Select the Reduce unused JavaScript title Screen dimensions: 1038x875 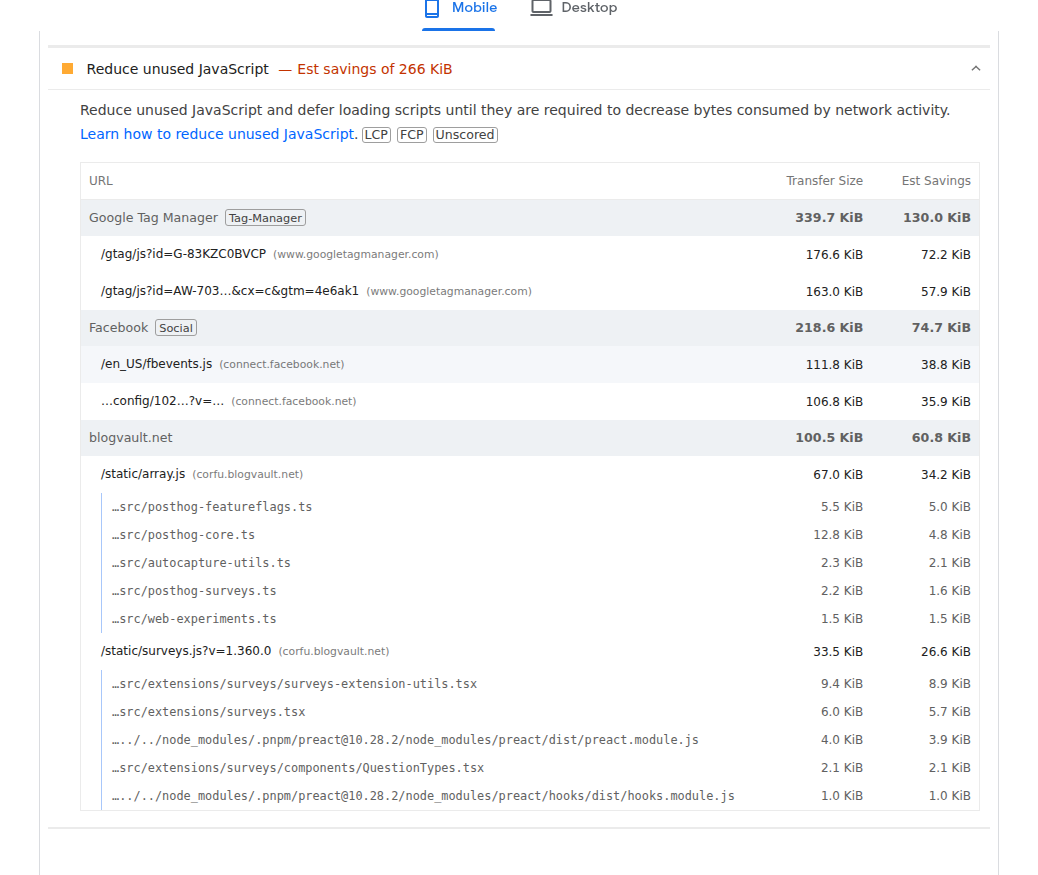(x=177, y=69)
